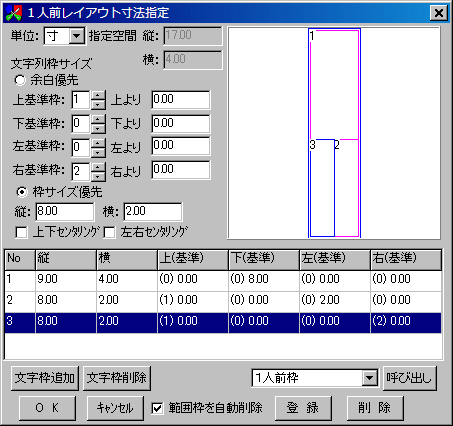The width and height of the screenshot is (453, 426).
Task: Click frame 3 in the layout preview
Action: point(322,188)
